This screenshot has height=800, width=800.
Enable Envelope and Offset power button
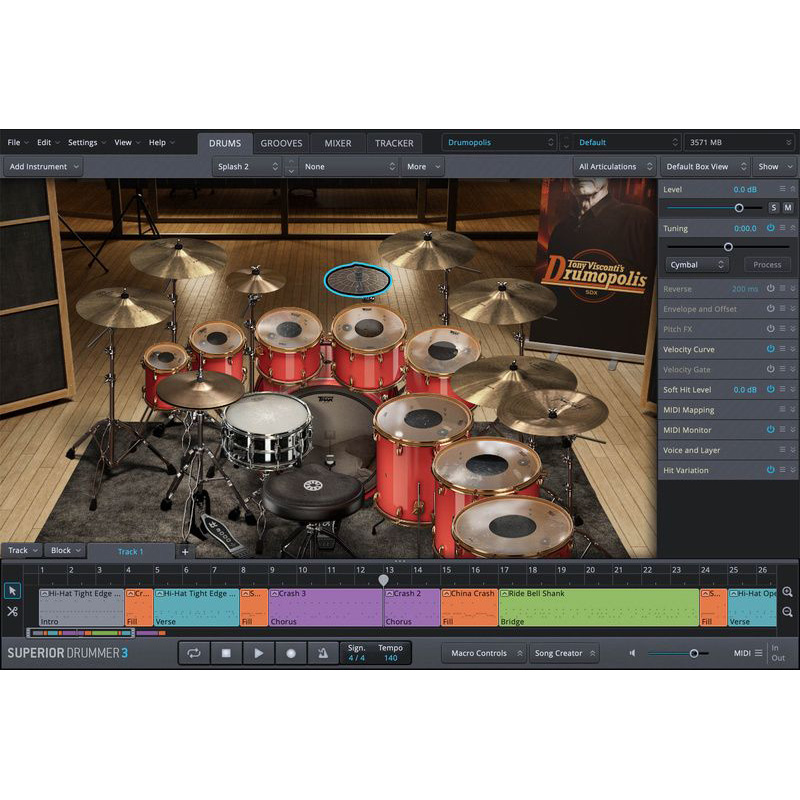pos(770,309)
